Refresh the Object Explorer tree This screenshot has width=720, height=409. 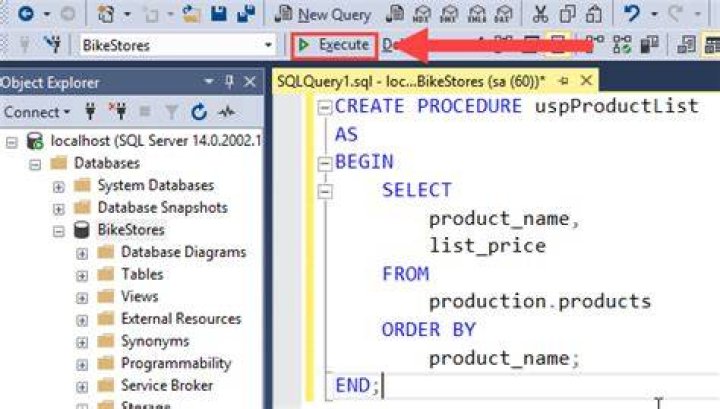click(x=198, y=112)
